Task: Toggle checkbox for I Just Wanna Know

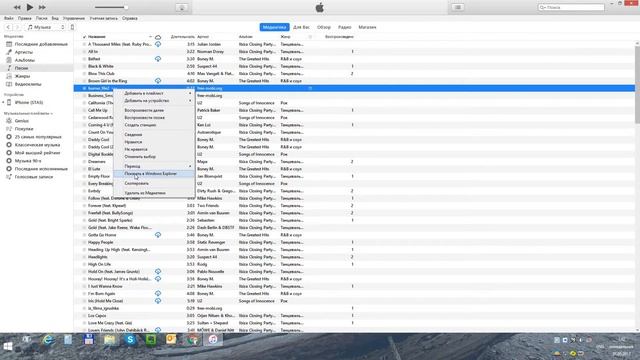Action: coord(84,286)
